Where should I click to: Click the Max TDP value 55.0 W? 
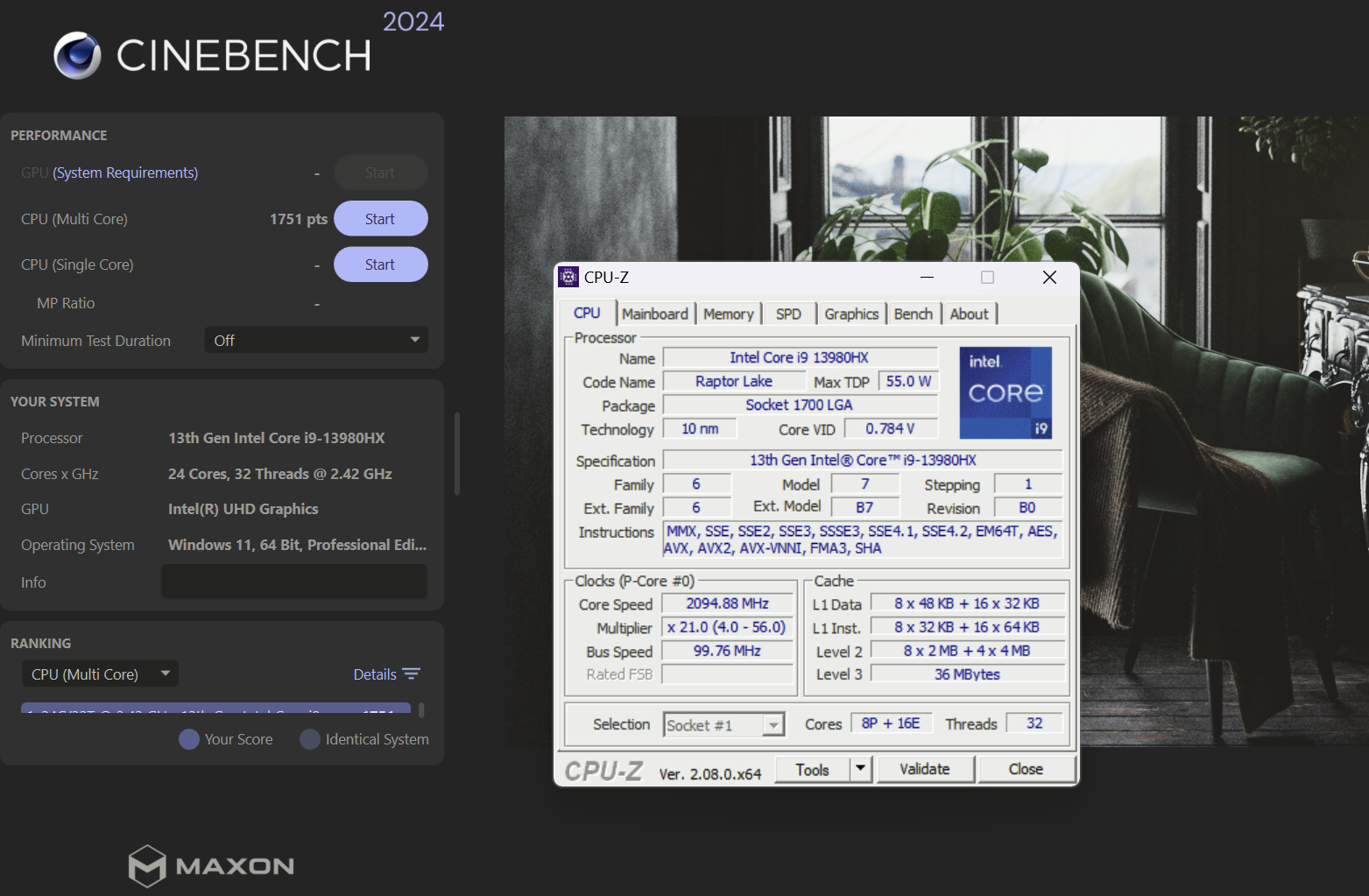coord(908,381)
